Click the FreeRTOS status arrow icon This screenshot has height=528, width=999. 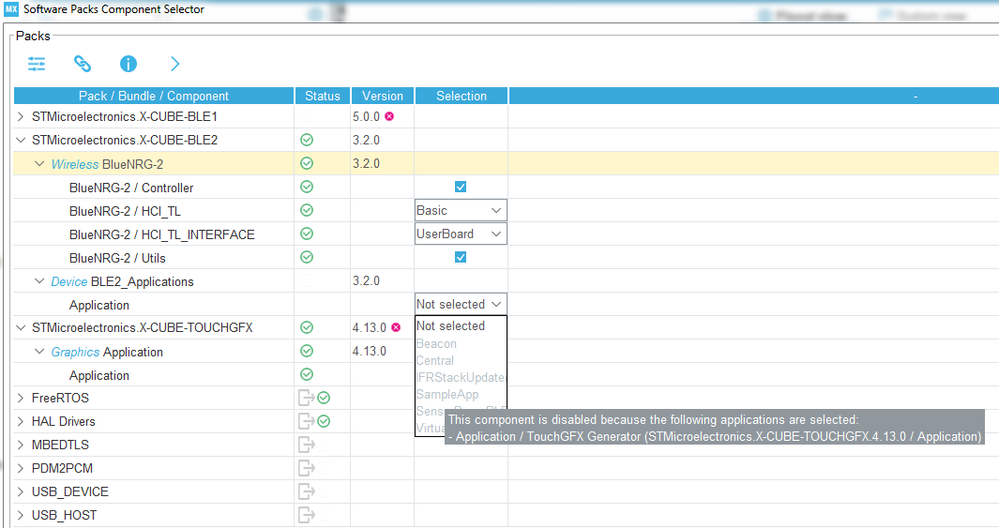[306, 398]
